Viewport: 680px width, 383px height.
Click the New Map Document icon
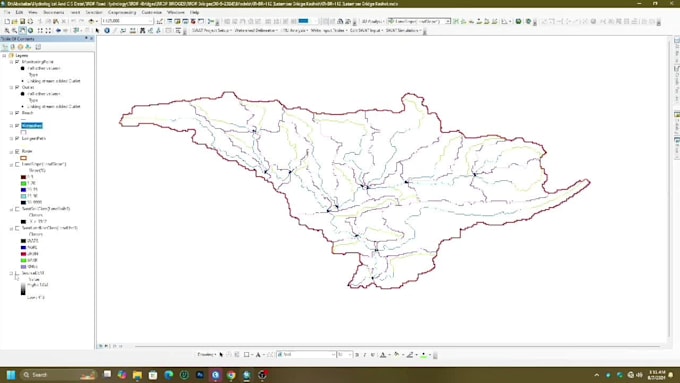click(7, 21)
